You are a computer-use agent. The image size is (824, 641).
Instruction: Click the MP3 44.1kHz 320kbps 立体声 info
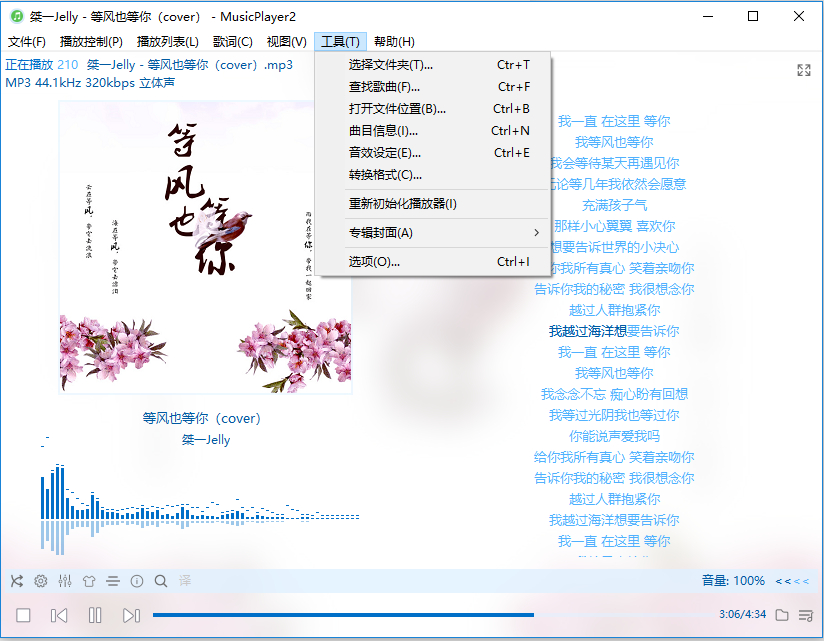90,82
